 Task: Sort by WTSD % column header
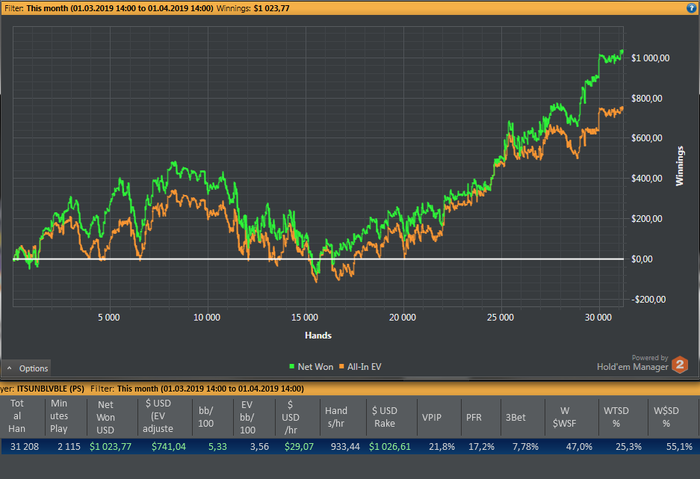coord(623,417)
